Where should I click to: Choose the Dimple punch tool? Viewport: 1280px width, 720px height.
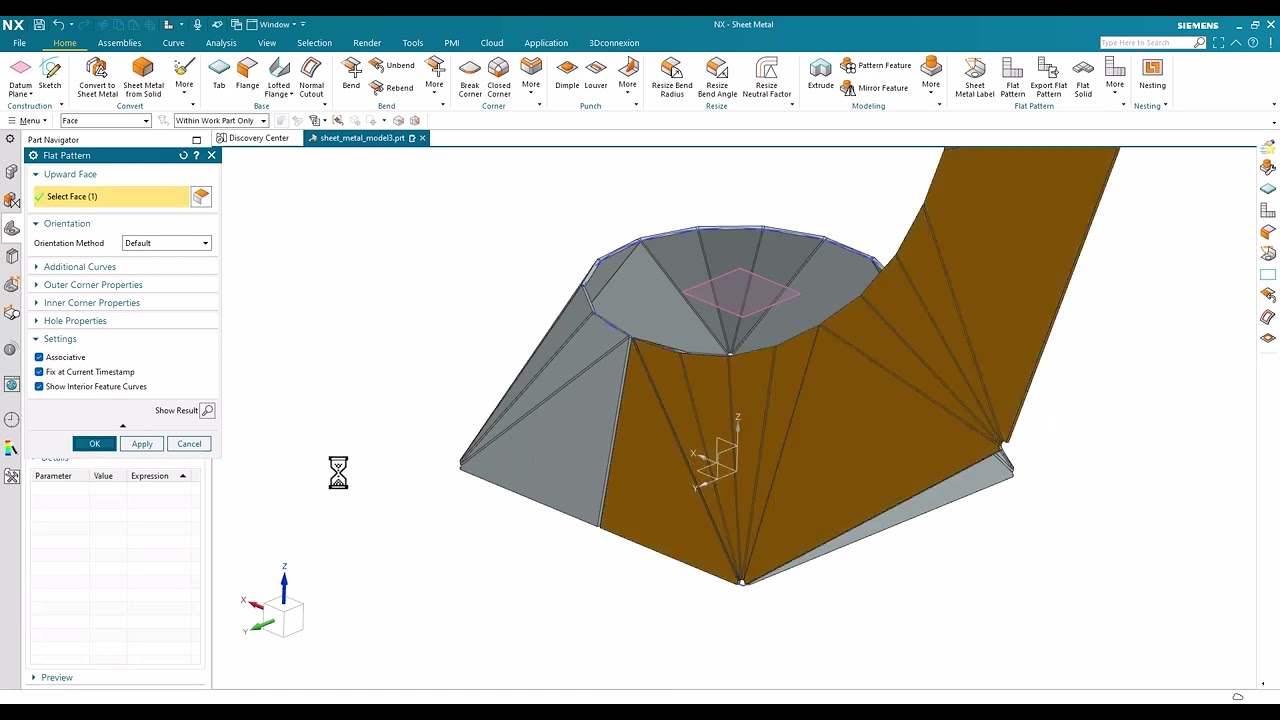pyautogui.click(x=567, y=73)
